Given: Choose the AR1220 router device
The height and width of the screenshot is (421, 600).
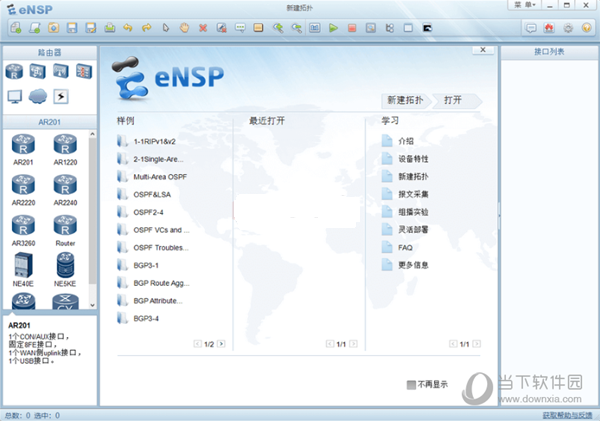Looking at the screenshot, I should (65, 150).
